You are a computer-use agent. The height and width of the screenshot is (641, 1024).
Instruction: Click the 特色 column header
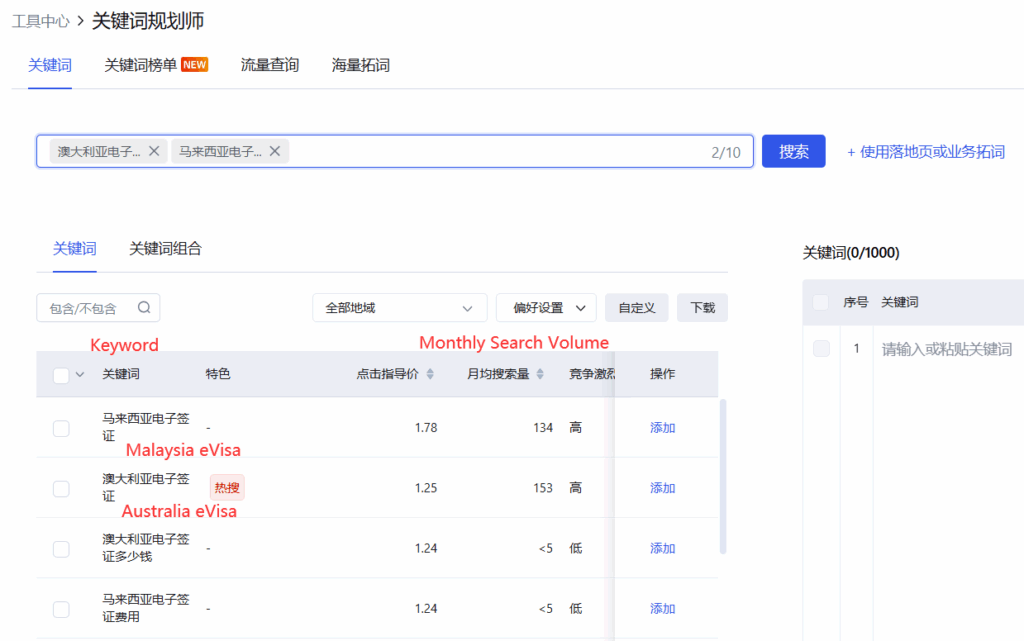tap(217, 374)
